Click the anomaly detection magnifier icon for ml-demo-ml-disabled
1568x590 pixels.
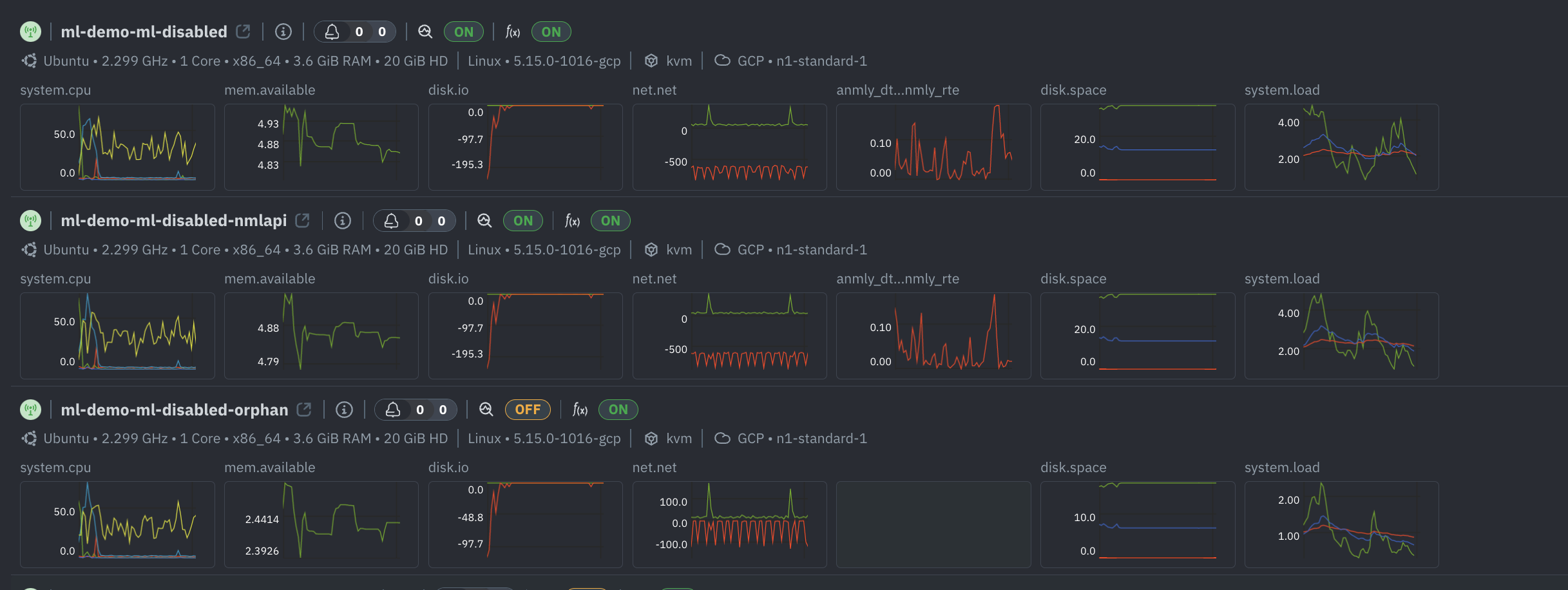point(425,31)
